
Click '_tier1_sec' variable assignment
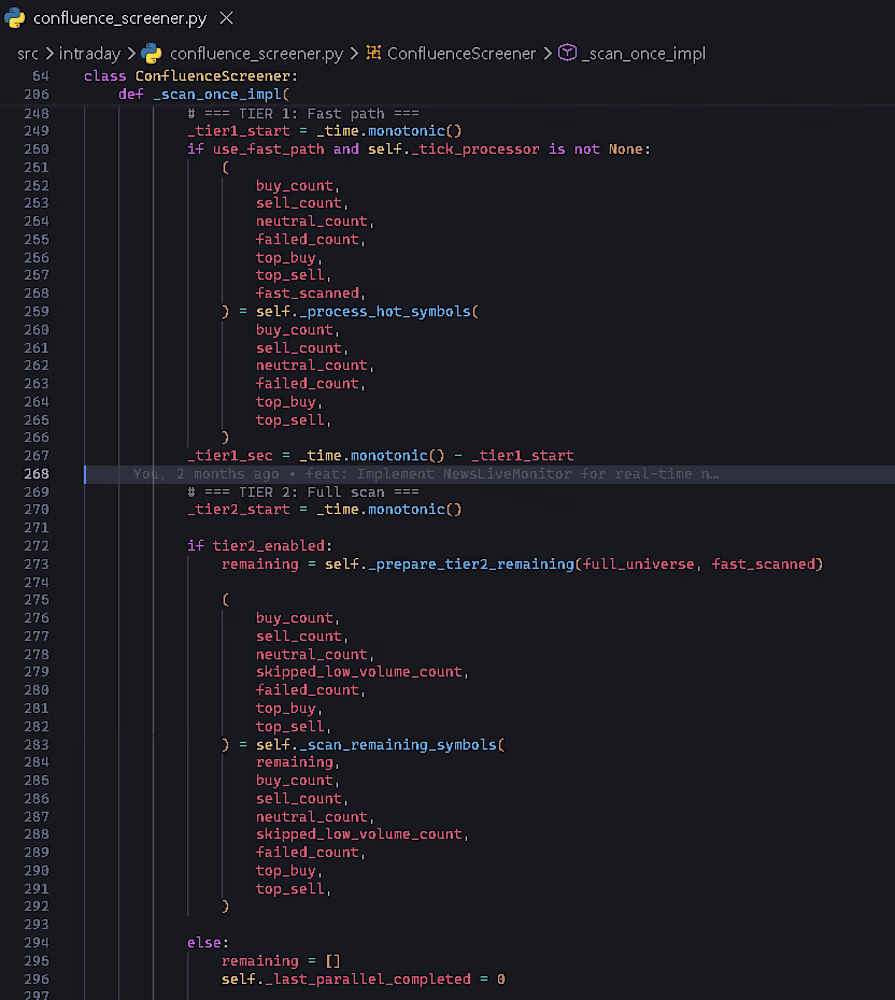[x=230, y=455]
